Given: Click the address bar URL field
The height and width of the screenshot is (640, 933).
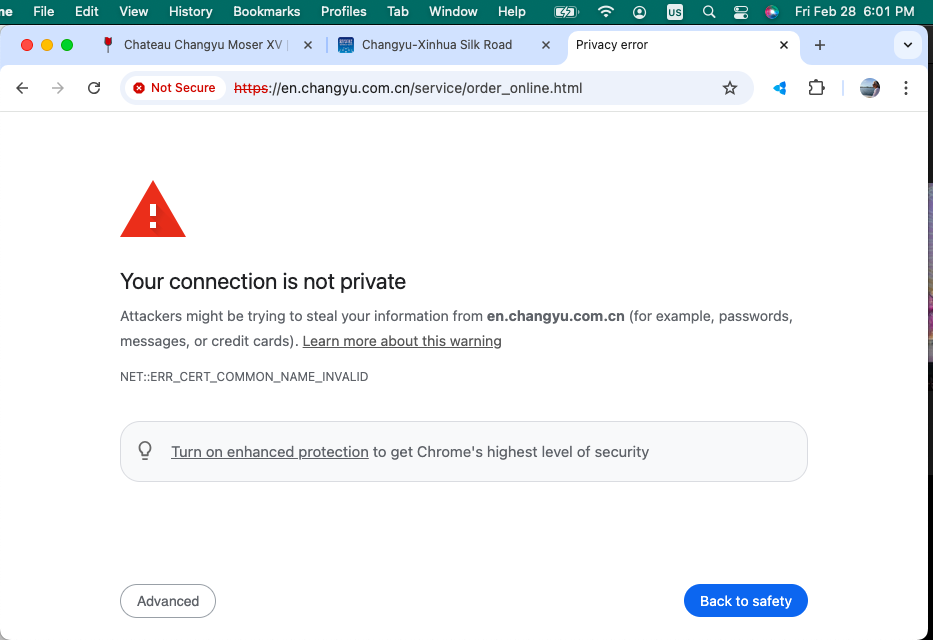Looking at the screenshot, I should (450, 88).
